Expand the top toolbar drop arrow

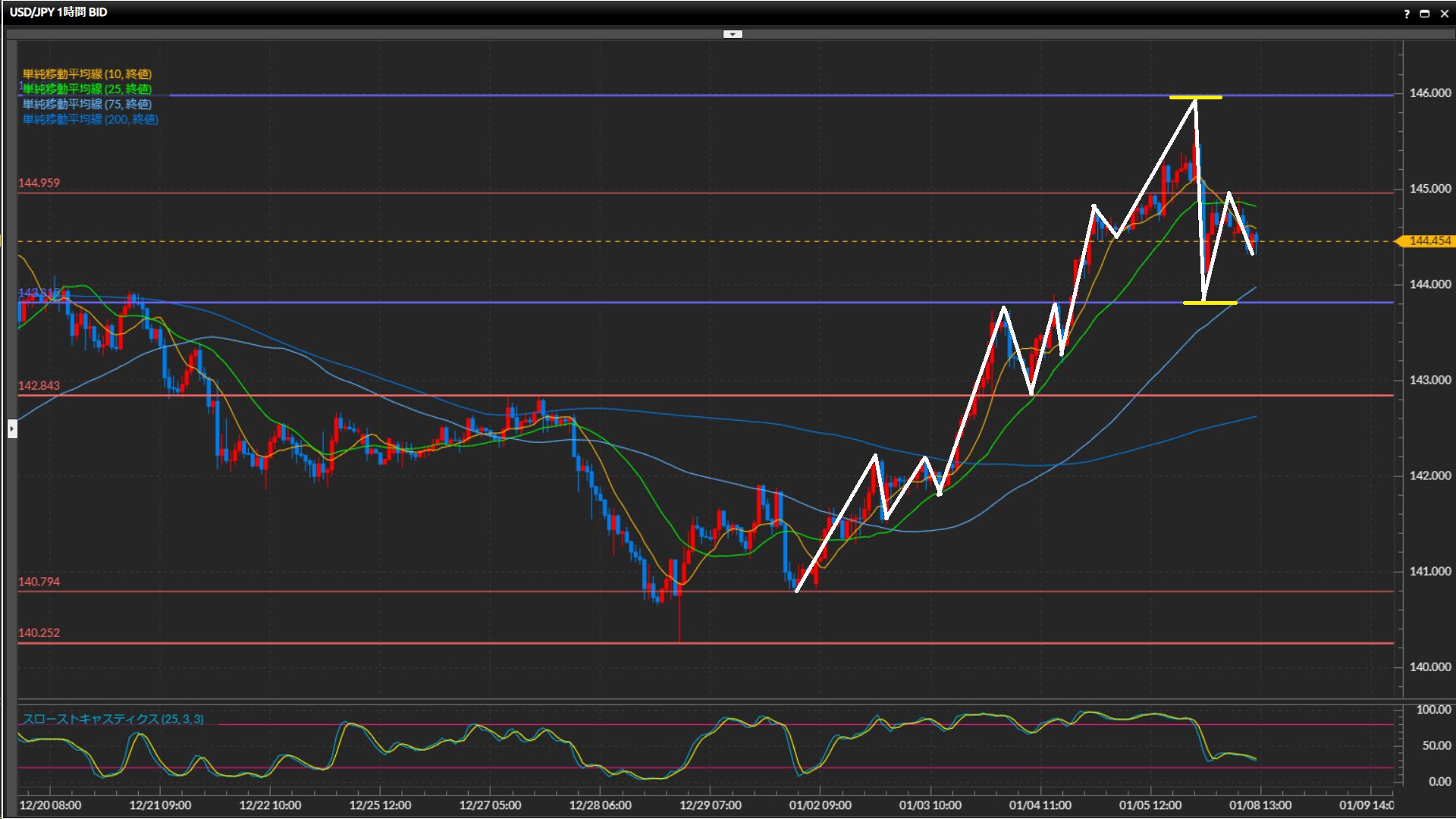(733, 34)
